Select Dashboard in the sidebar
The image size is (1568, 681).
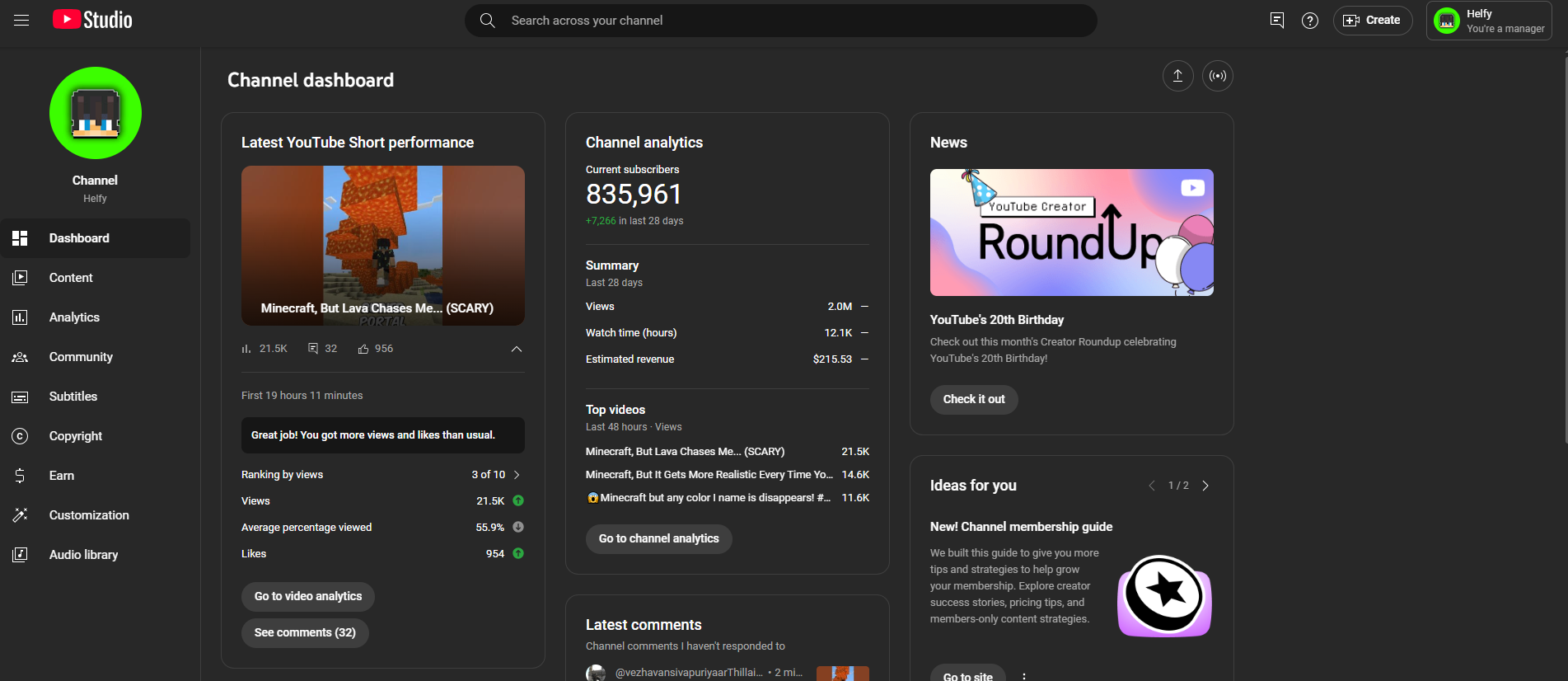point(96,238)
